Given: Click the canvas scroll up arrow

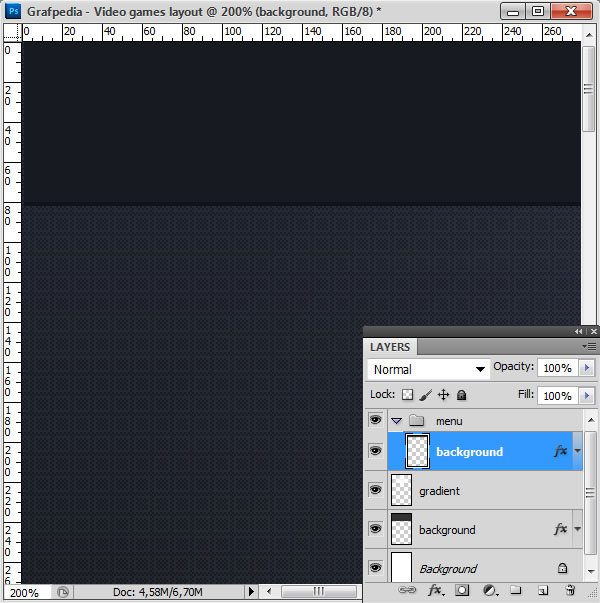Looking at the screenshot, I should click(x=589, y=35).
